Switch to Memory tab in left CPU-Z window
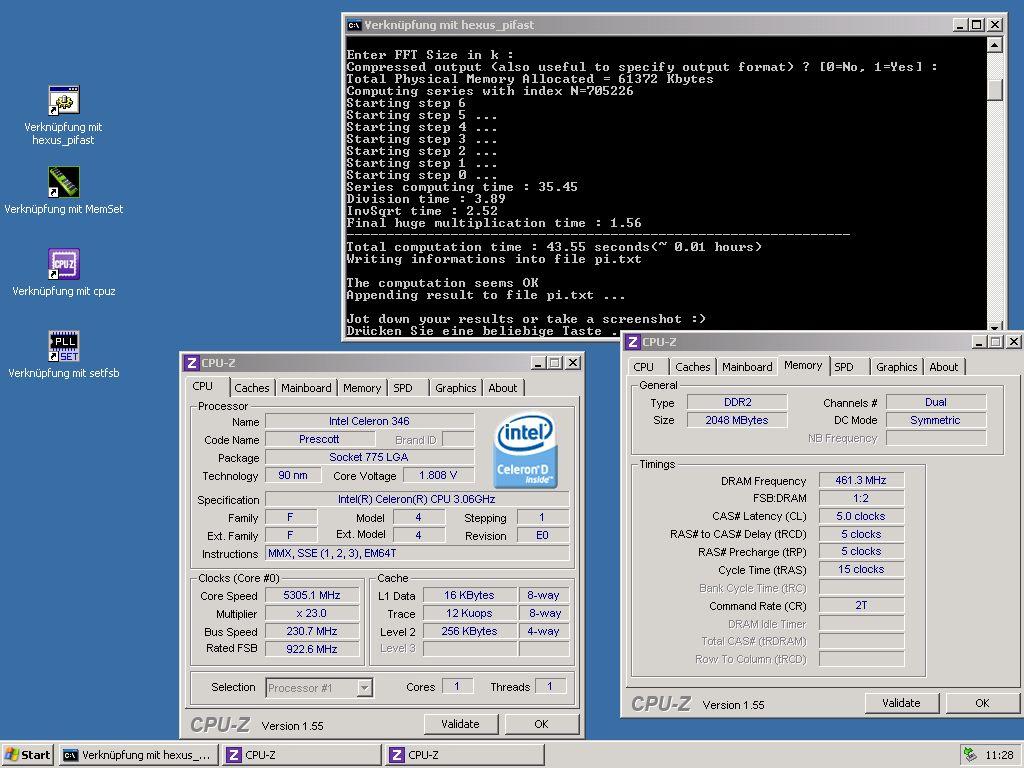Screen dimensions: 1024x768 click(362, 388)
